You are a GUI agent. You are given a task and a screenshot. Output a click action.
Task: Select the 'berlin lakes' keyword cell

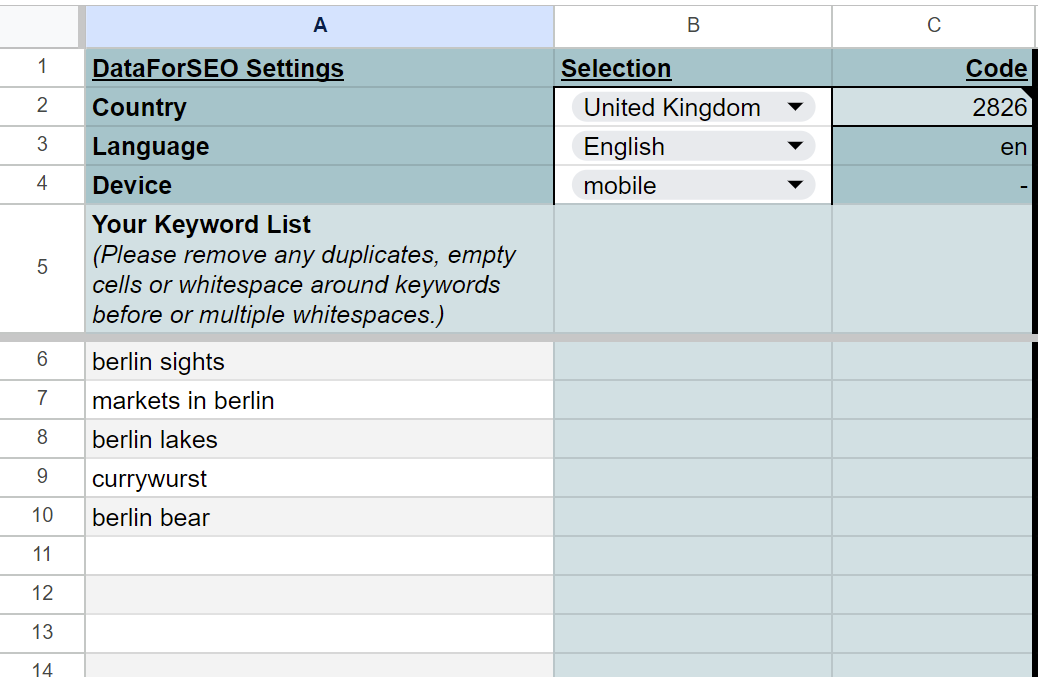tap(320, 439)
